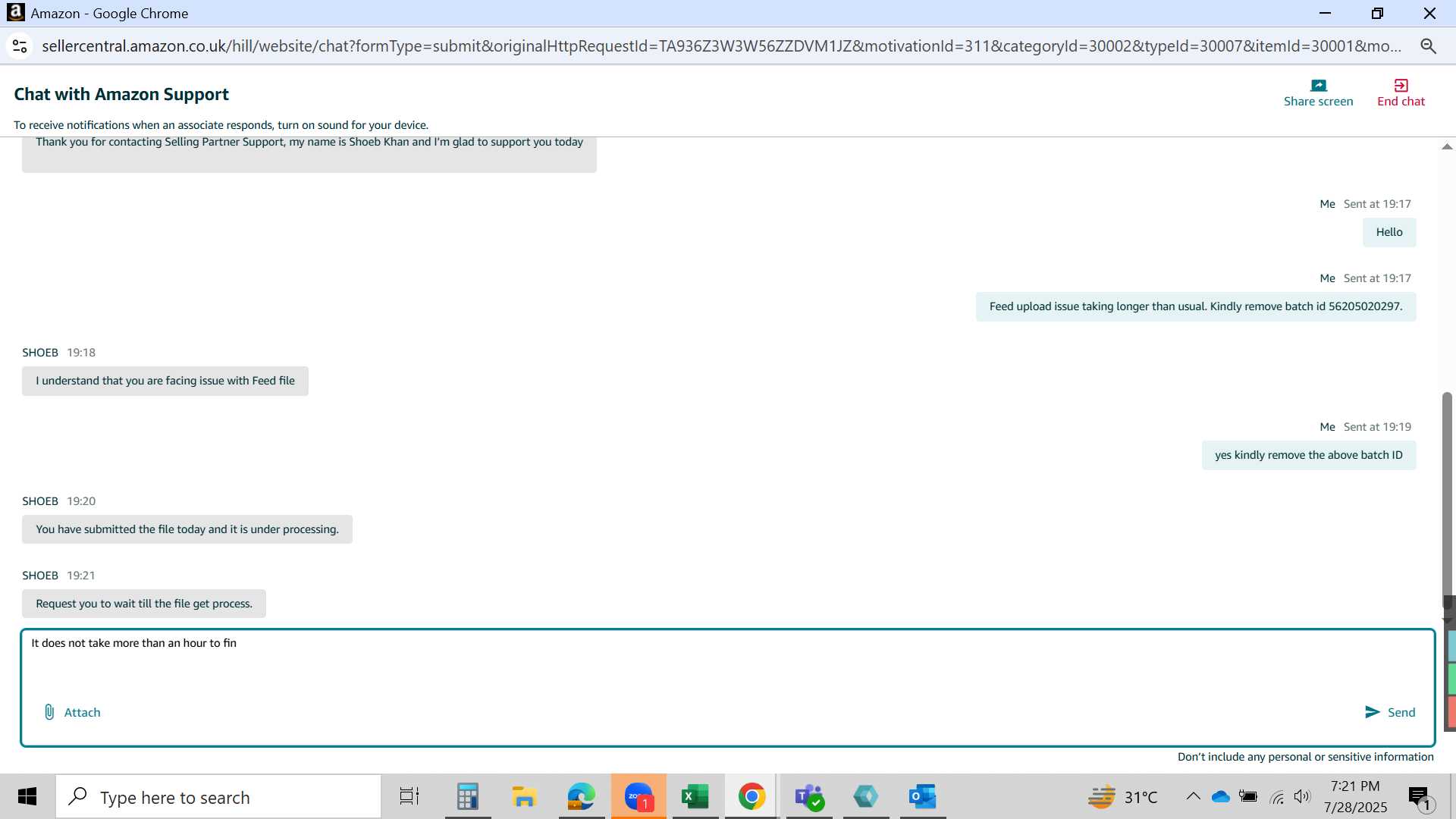Click the OneDrive cloud tray icon
Screen dimensions: 1456x819
point(1221,796)
